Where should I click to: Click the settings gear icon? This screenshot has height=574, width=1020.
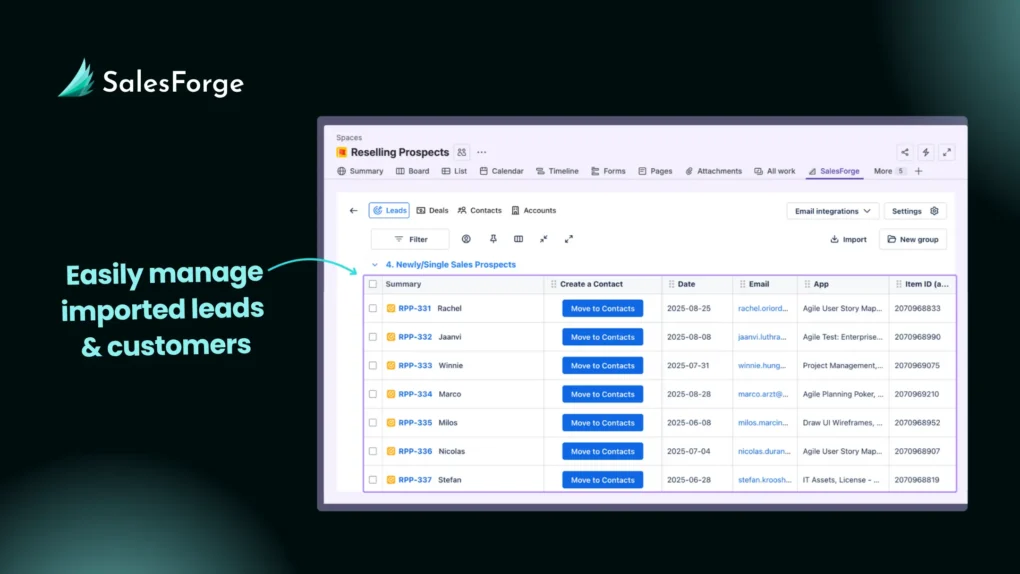[x=934, y=211]
